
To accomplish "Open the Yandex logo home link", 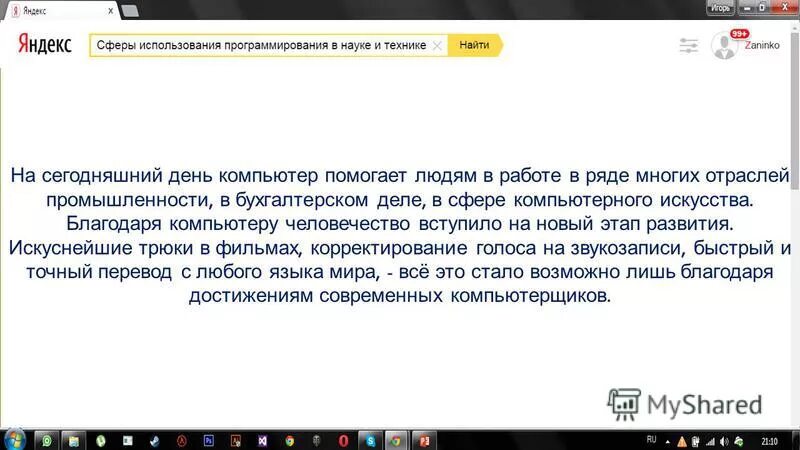I will (x=44, y=44).
